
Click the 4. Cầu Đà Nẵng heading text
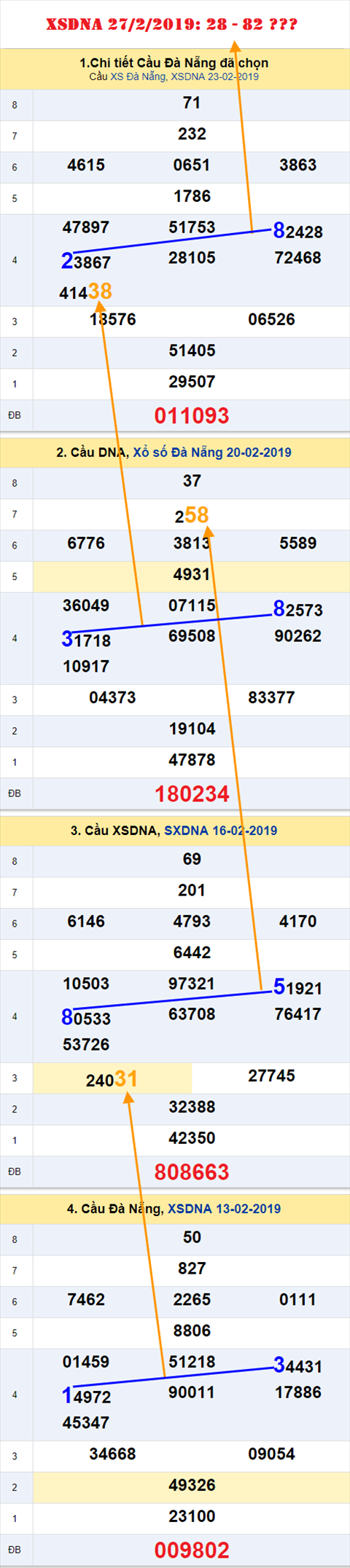pyautogui.click(x=115, y=1208)
